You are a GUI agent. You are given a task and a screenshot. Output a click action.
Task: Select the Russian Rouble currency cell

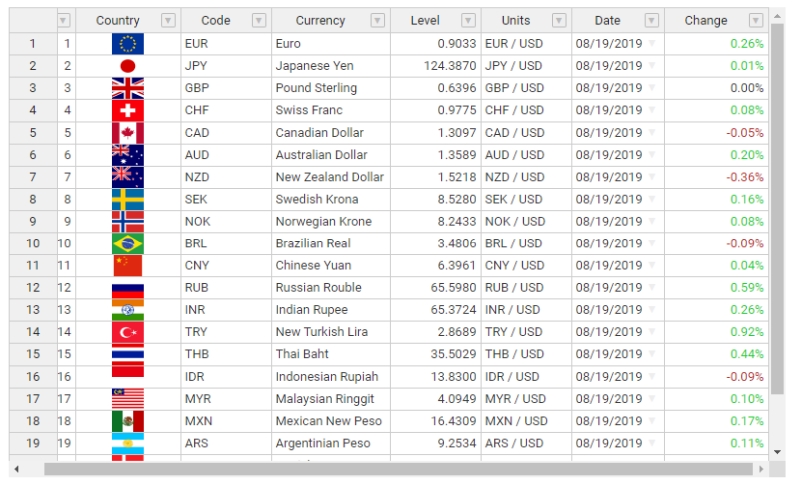click(331, 288)
